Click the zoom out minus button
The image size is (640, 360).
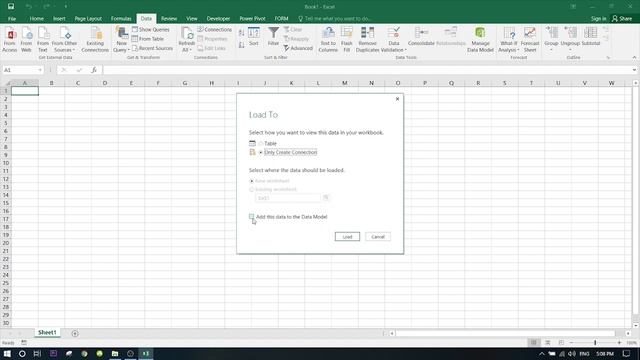[x=571, y=343]
